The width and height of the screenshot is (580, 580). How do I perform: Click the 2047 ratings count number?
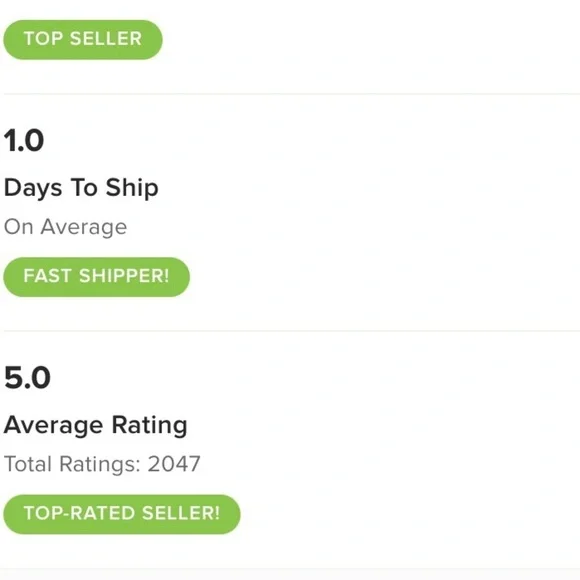point(174,464)
